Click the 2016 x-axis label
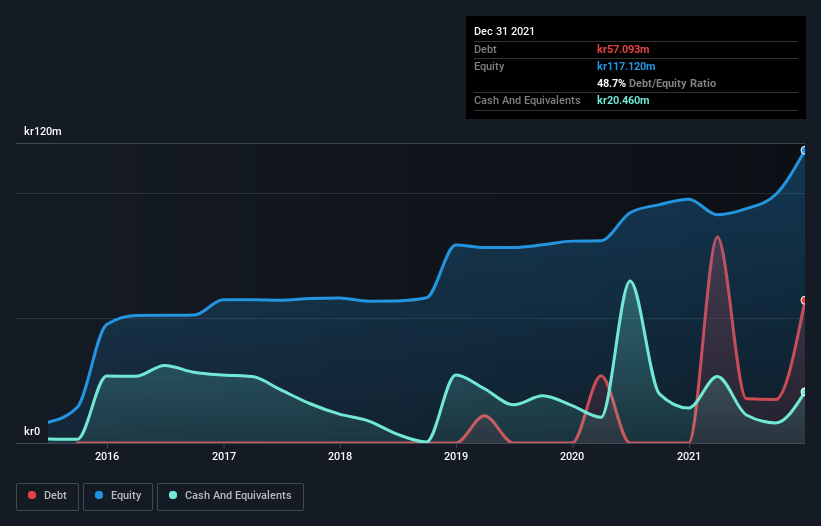Image resolution: width=821 pixels, height=526 pixels. 107,456
